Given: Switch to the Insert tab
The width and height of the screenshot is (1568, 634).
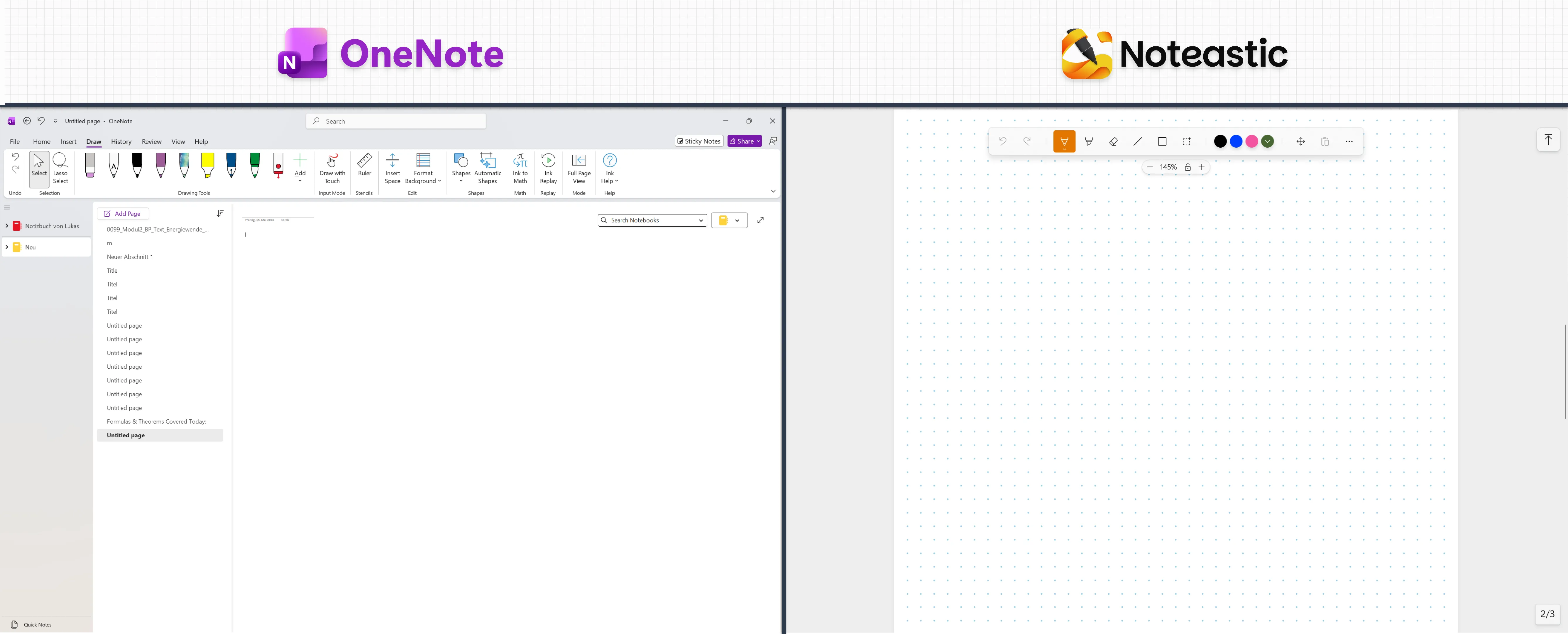Looking at the screenshot, I should click(x=68, y=141).
